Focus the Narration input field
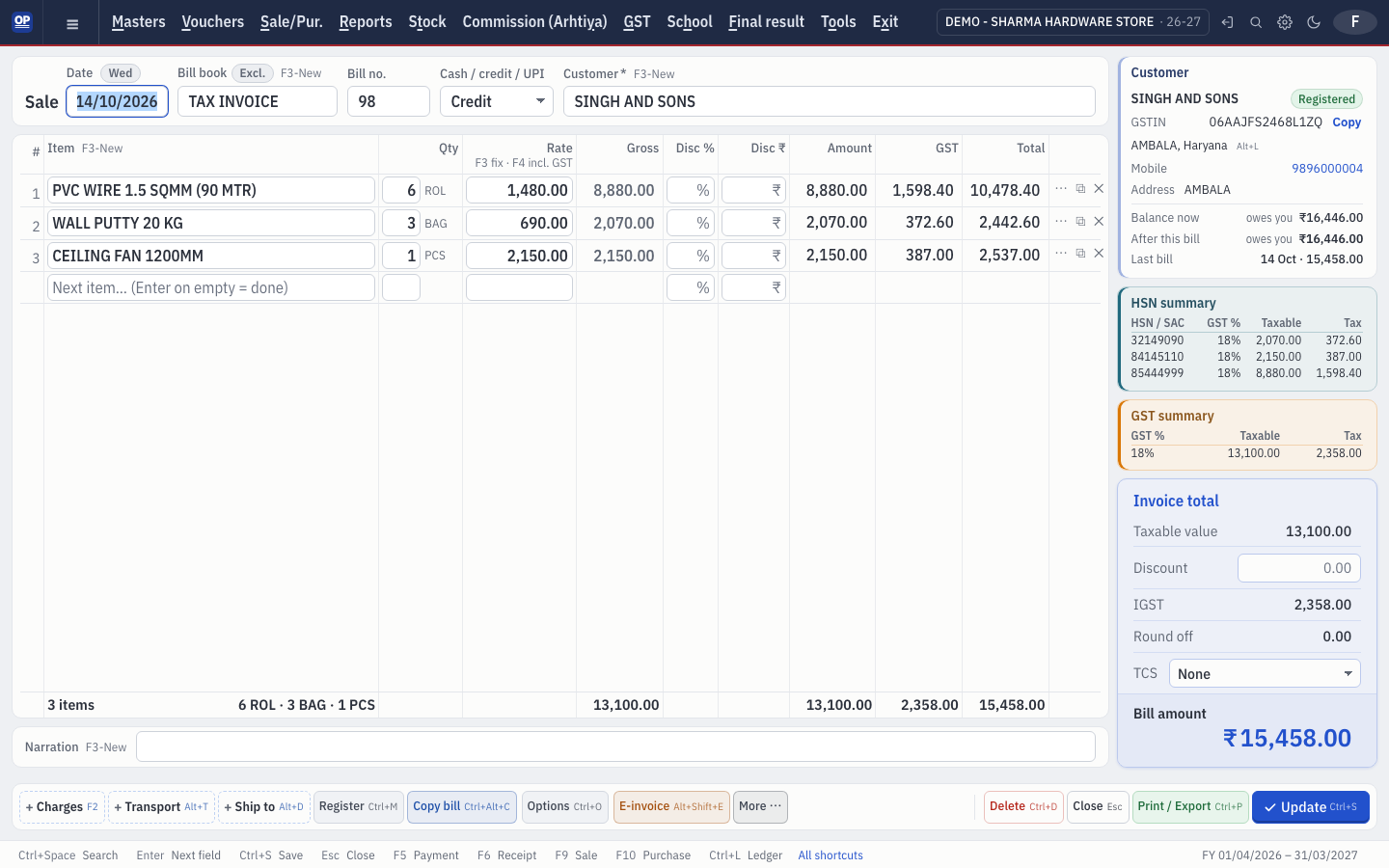 click(615, 746)
